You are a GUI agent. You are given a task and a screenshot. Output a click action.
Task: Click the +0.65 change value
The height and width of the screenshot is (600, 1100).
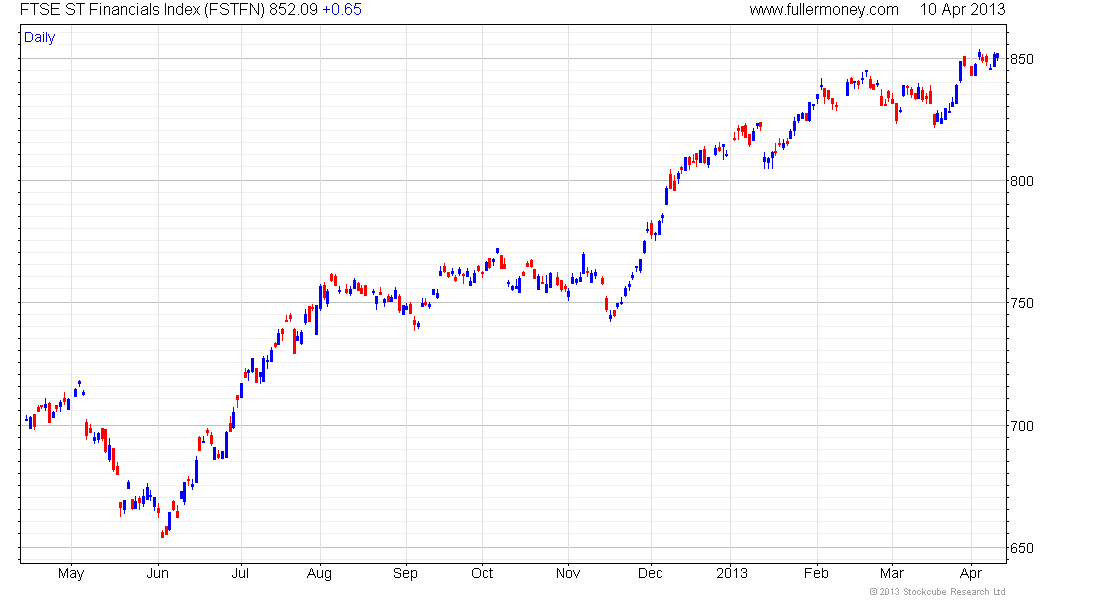click(x=342, y=10)
